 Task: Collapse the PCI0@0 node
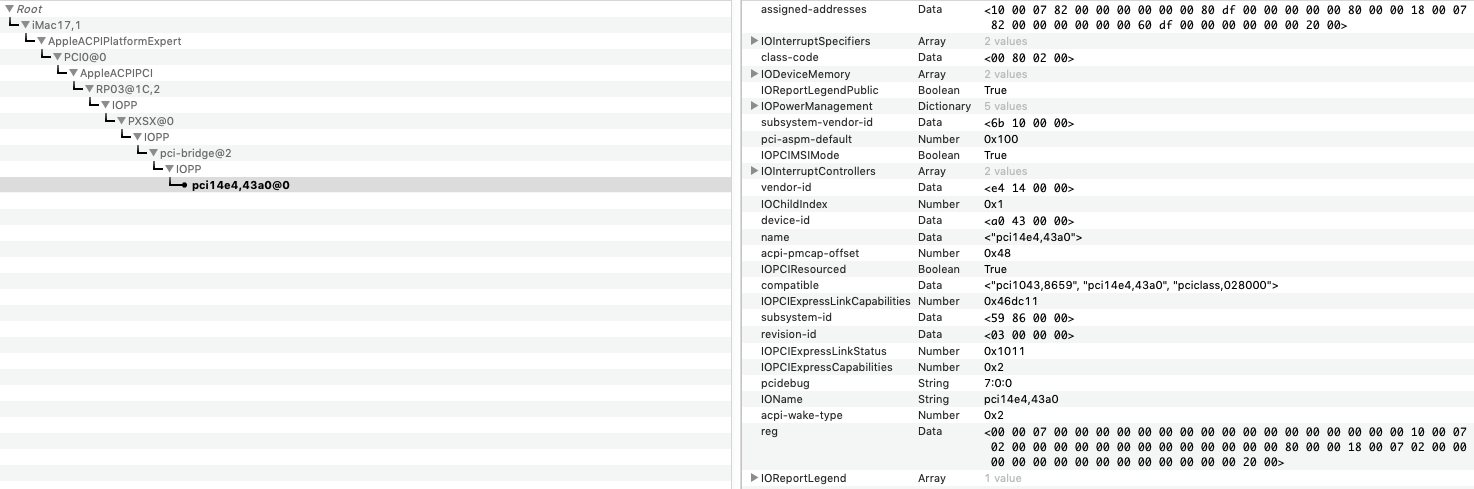point(57,57)
